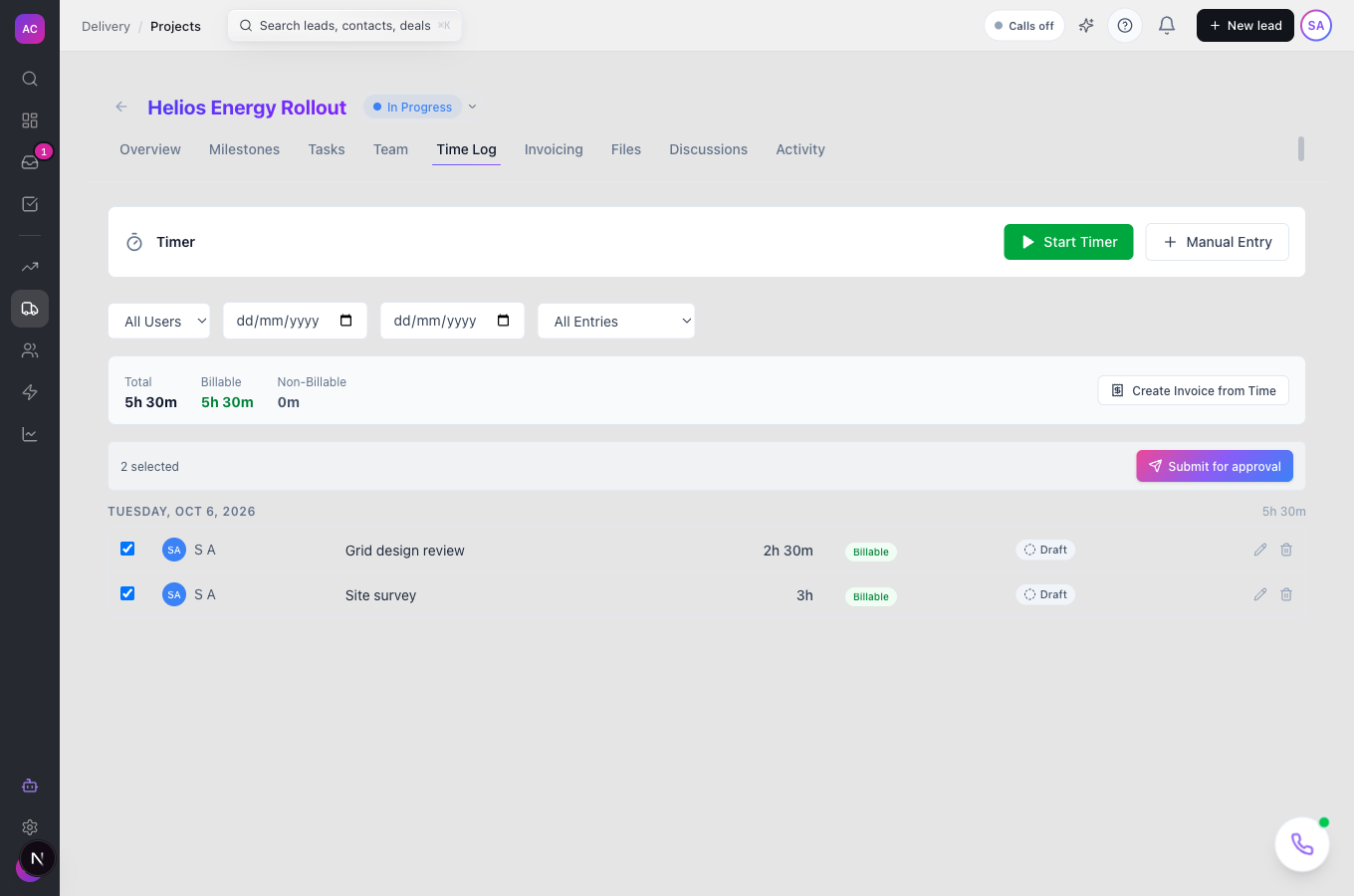Switch to the Overview tab
The width and height of the screenshot is (1354, 896).
pyautogui.click(x=150, y=149)
